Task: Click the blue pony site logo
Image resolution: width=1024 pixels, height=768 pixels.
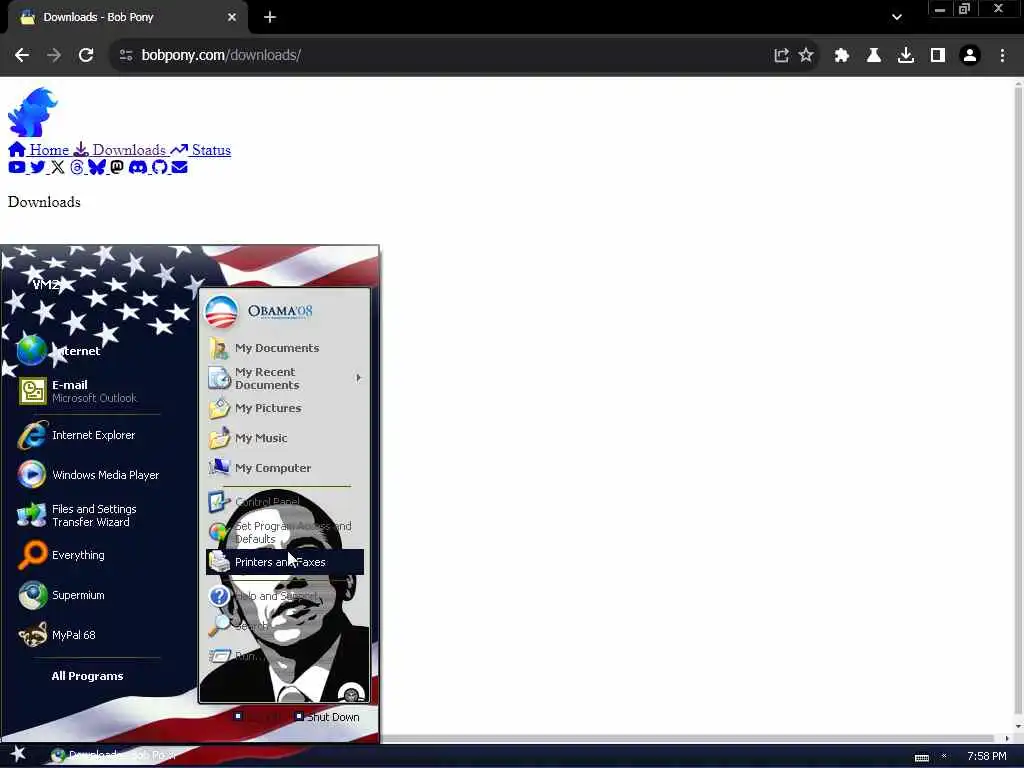Action: click(x=33, y=112)
